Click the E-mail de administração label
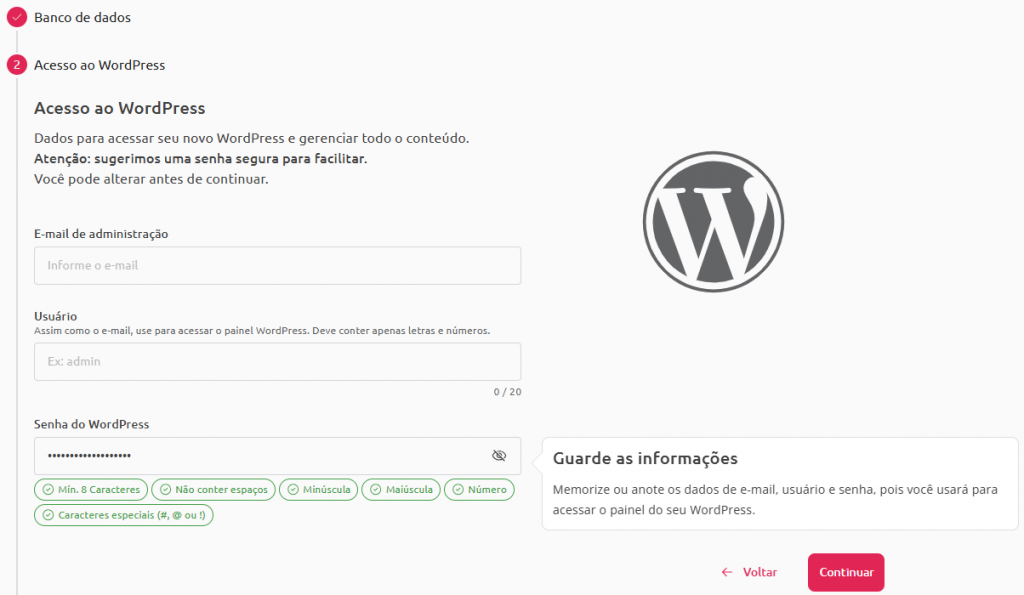This screenshot has width=1024, height=595. tap(101, 234)
